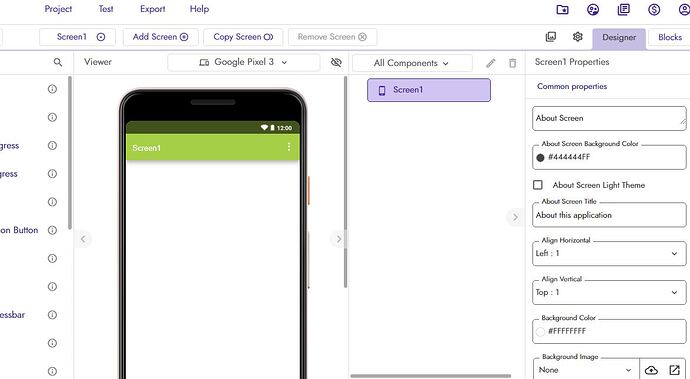
Task: Click the Add Screen button
Action: pyautogui.click(x=160, y=37)
